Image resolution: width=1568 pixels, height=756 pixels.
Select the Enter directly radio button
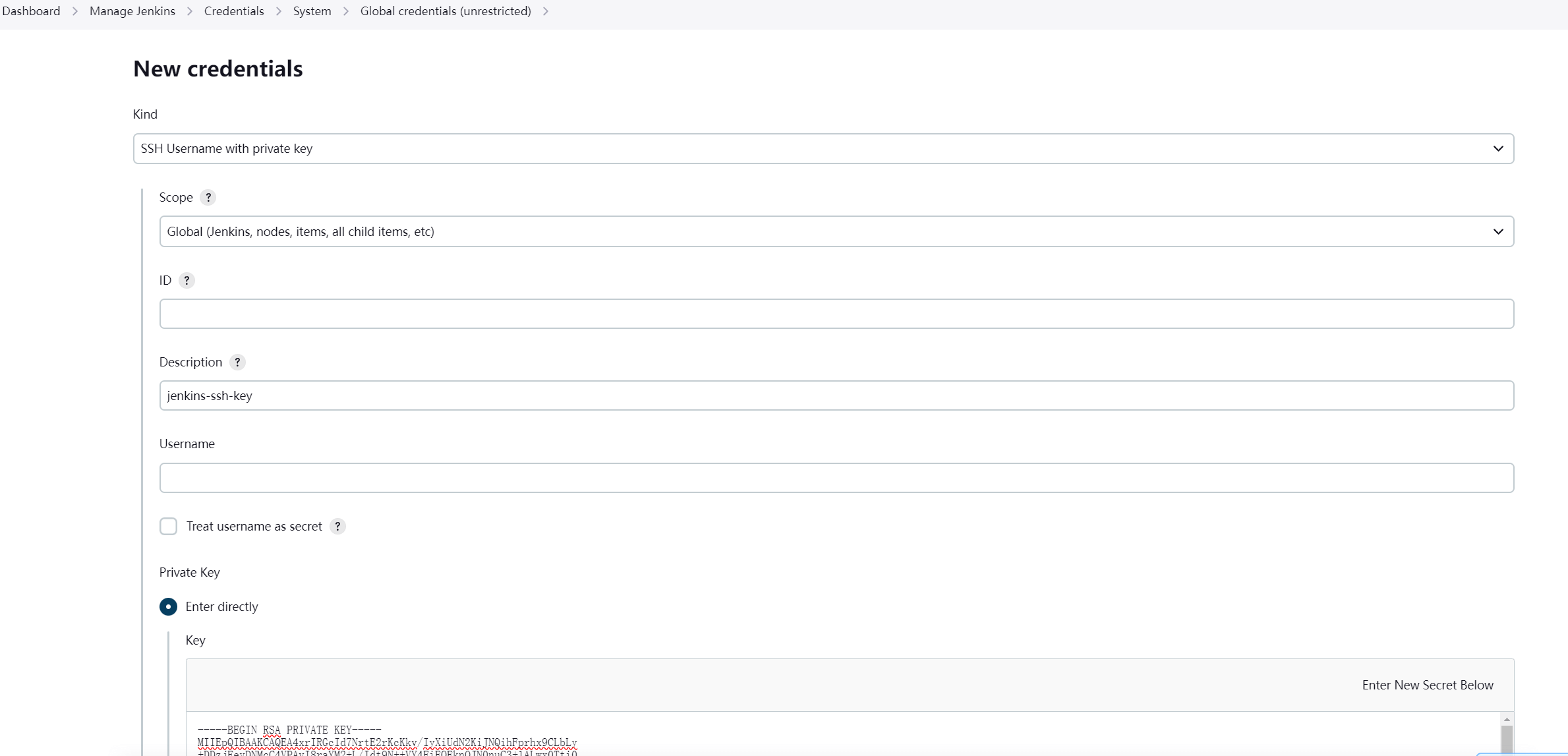[168, 606]
